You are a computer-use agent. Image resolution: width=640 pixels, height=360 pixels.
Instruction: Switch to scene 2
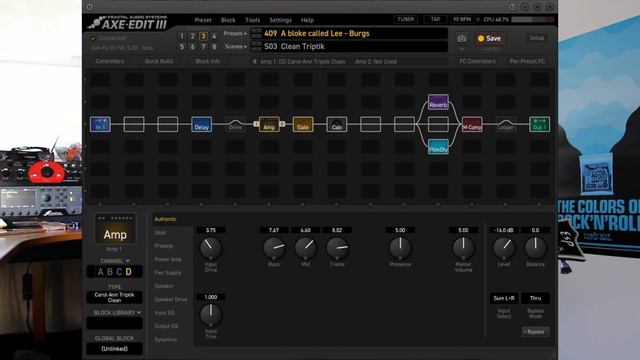point(193,36)
